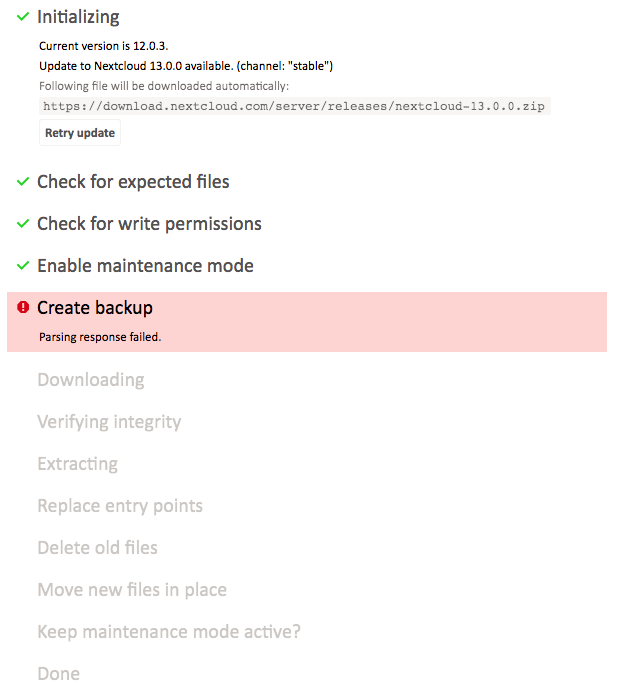Click the red error icon at Create backup
This screenshot has height=692, width=619.
(23, 307)
